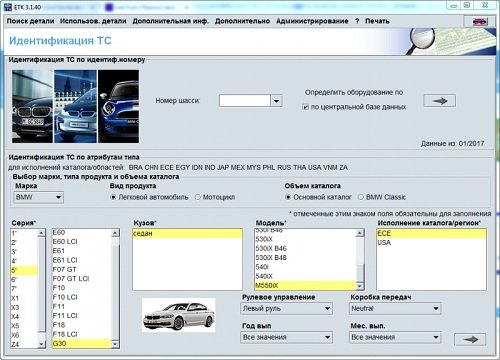Image resolution: width=500 pixels, height=360 pixels.
Task: Click the bottom-right arrow button to proceed
Action: coord(470,339)
